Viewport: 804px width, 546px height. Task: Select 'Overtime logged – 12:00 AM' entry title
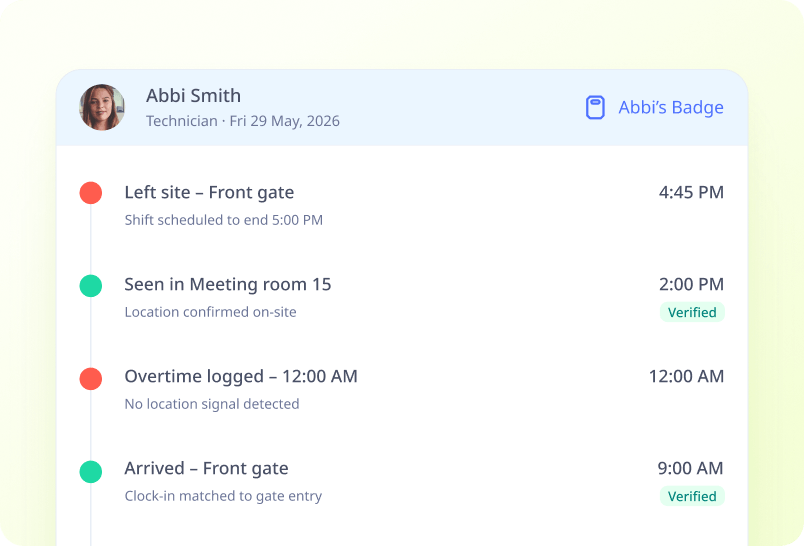241,377
